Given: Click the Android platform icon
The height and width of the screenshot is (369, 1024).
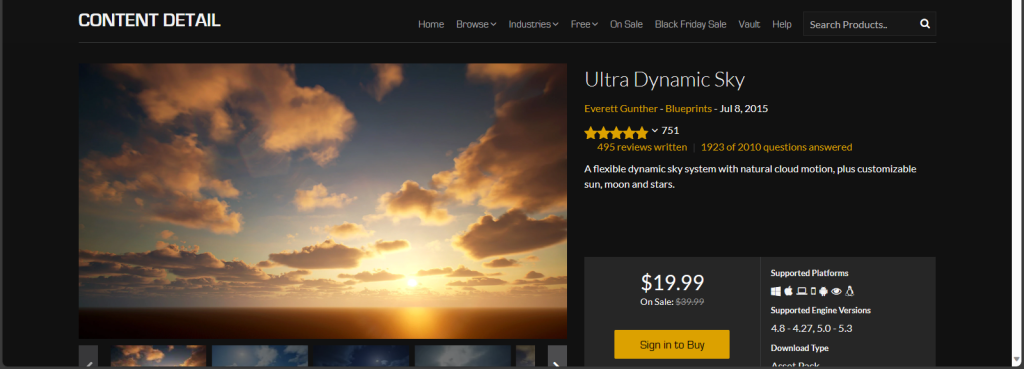Looking at the screenshot, I should pos(823,291).
